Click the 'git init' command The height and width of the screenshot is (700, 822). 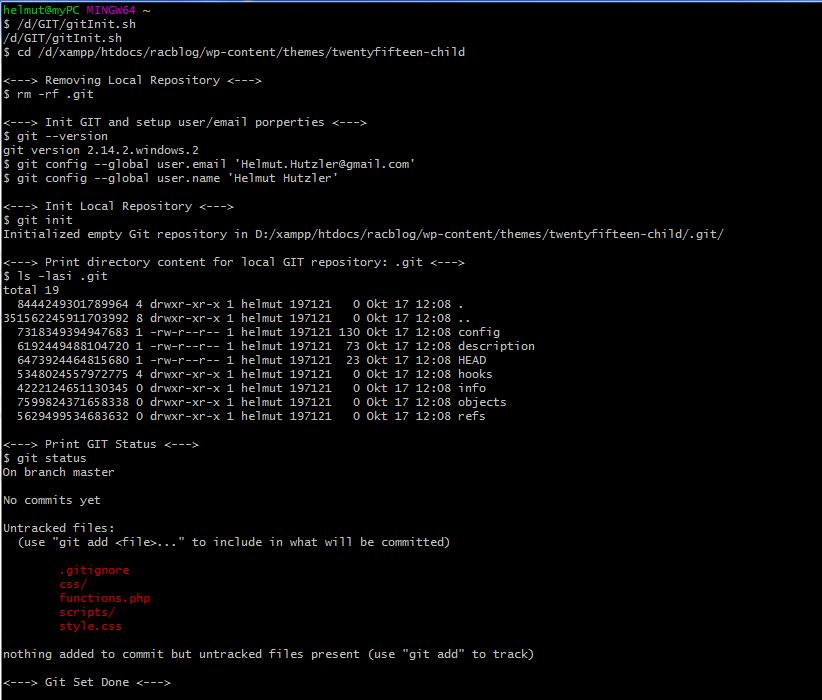(38, 220)
